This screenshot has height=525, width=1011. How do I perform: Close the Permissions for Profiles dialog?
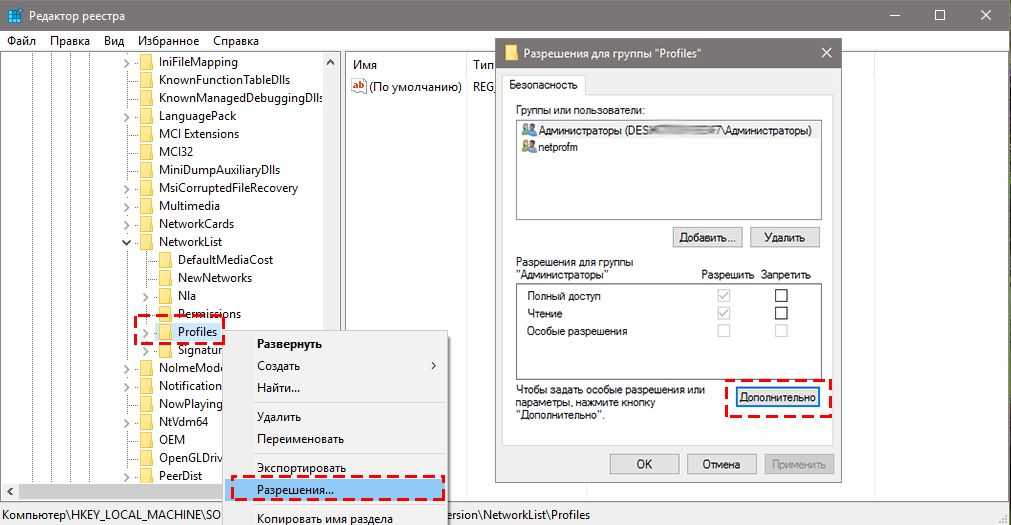tap(827, 53)
